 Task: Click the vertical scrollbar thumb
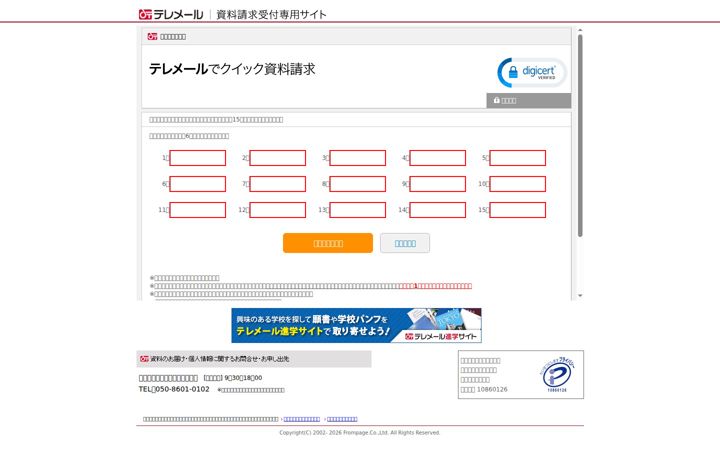(x=580, y=136)
